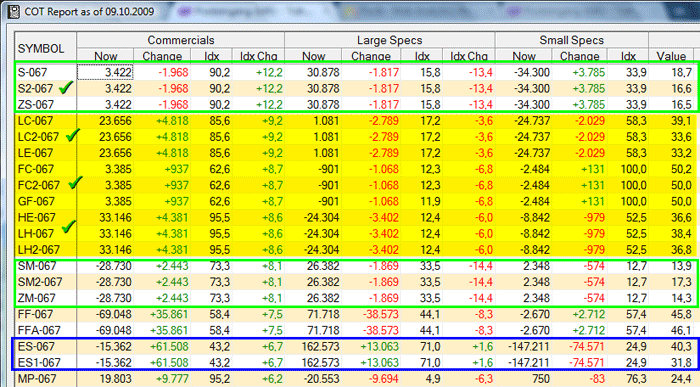Open the COT Report window icon menu

(13, 11)
